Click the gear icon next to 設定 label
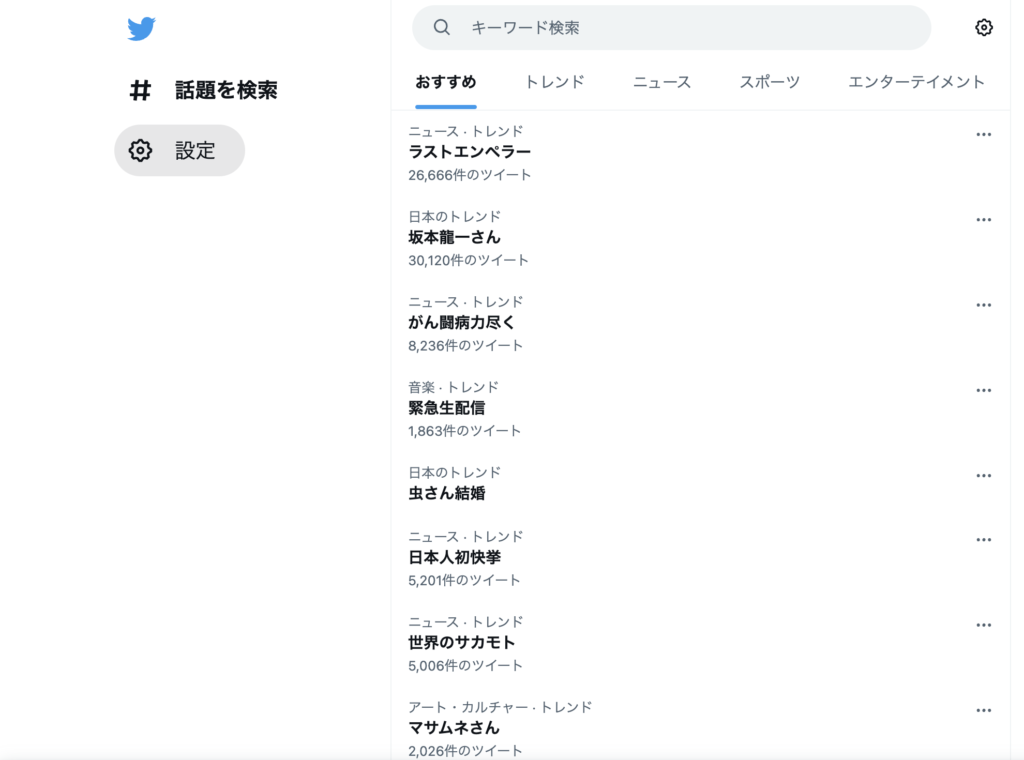Screen dimensions: 1024x760 pos(139,150)
